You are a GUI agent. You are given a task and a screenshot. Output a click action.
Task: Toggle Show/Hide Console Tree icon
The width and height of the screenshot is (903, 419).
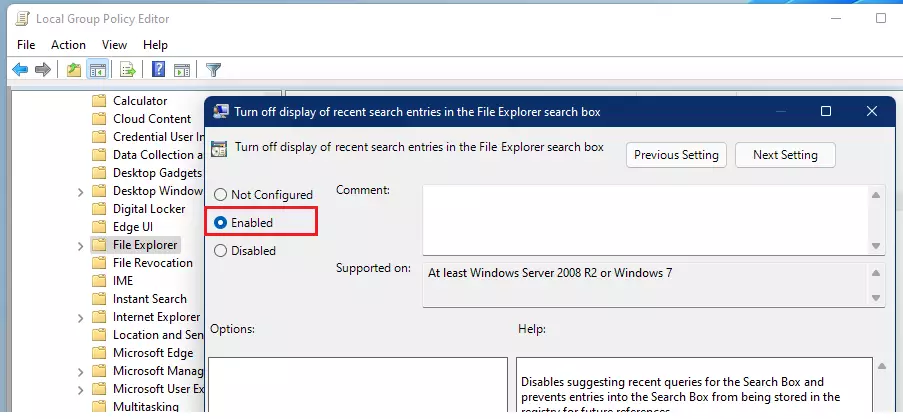97,70
